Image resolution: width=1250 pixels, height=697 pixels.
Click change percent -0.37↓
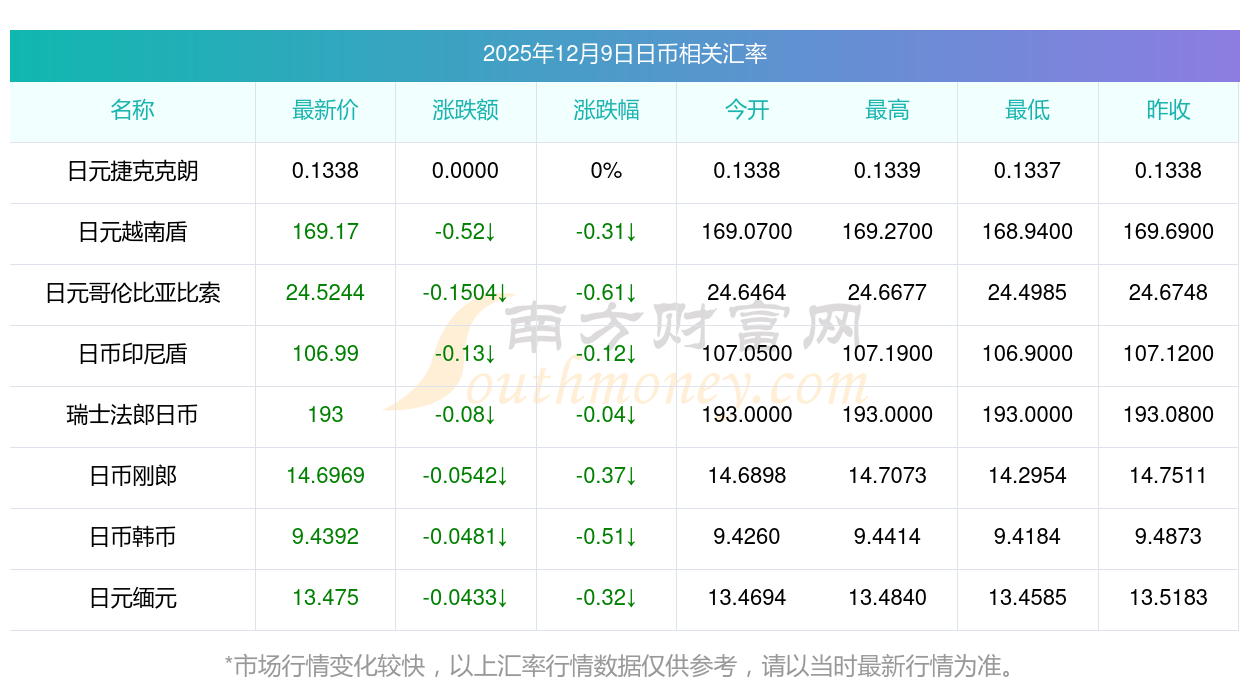click(606, 476)
